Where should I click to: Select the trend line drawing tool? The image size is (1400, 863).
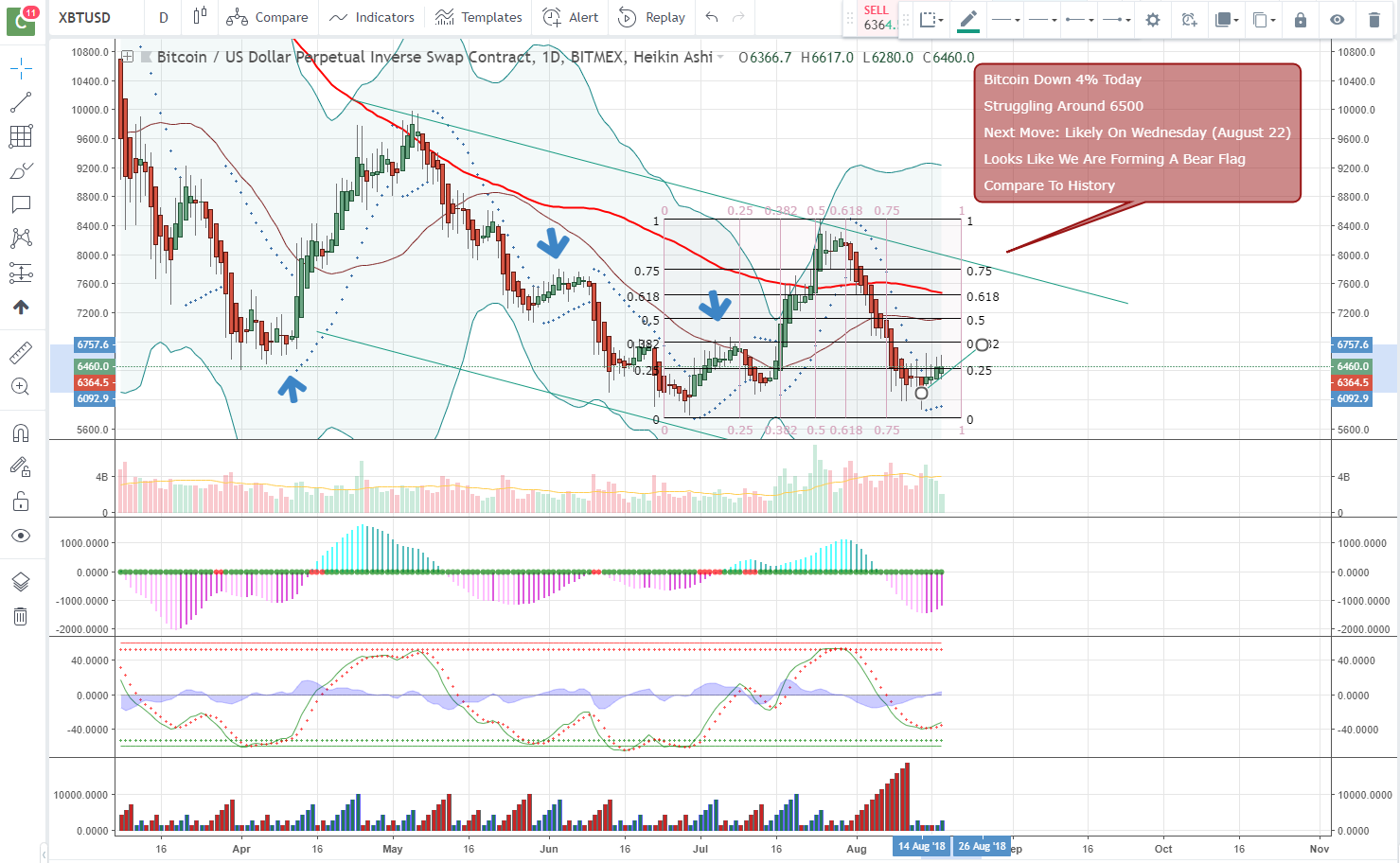pos(21,102)
